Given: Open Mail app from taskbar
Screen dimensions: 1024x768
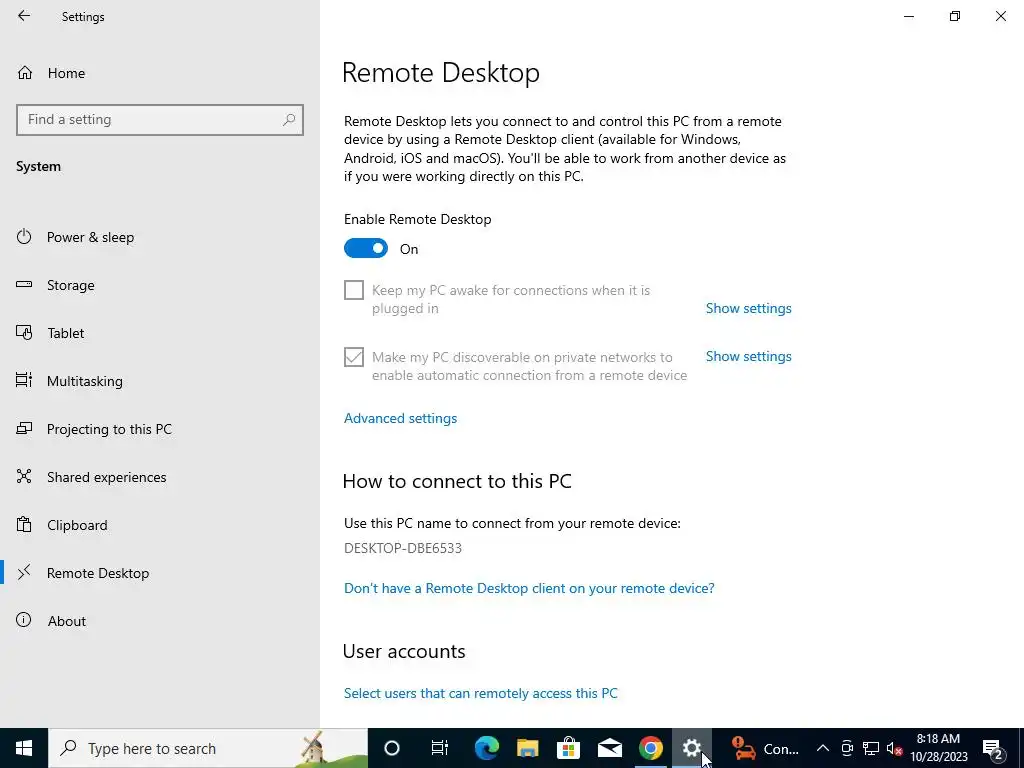Looking at the screenshot, I should pyautogui.click(x=610, y=748).
